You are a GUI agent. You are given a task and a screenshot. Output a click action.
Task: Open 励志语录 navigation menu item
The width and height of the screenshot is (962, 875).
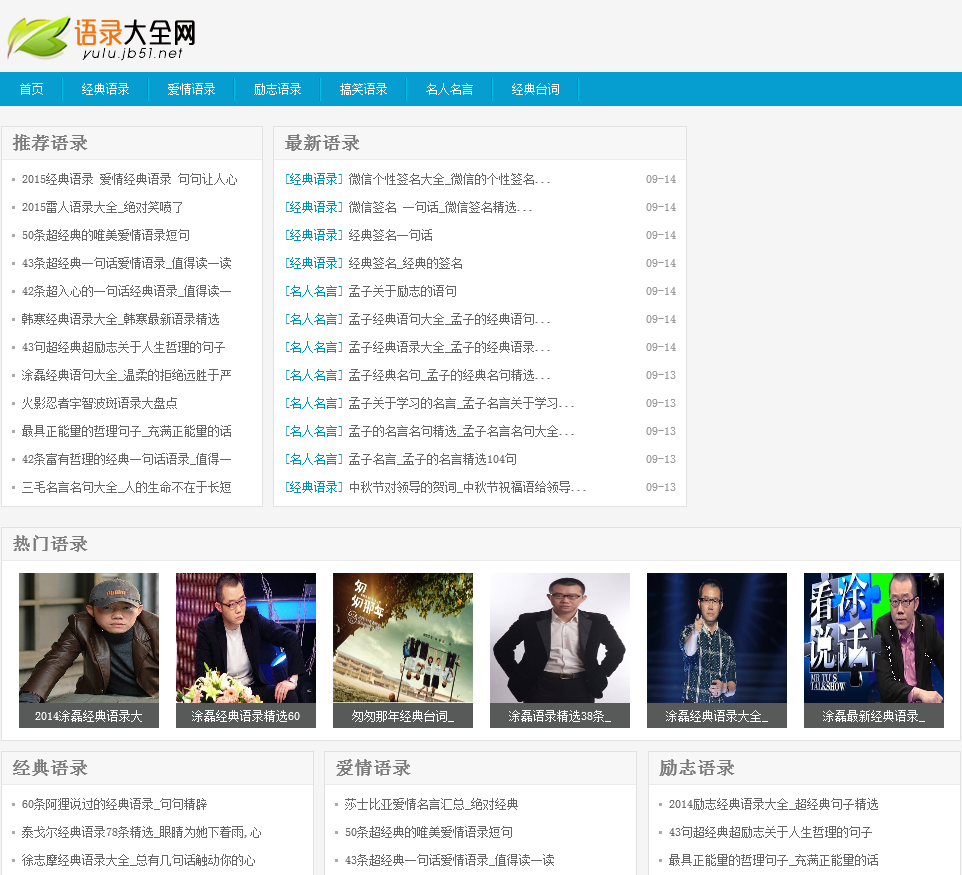point(277,89)
